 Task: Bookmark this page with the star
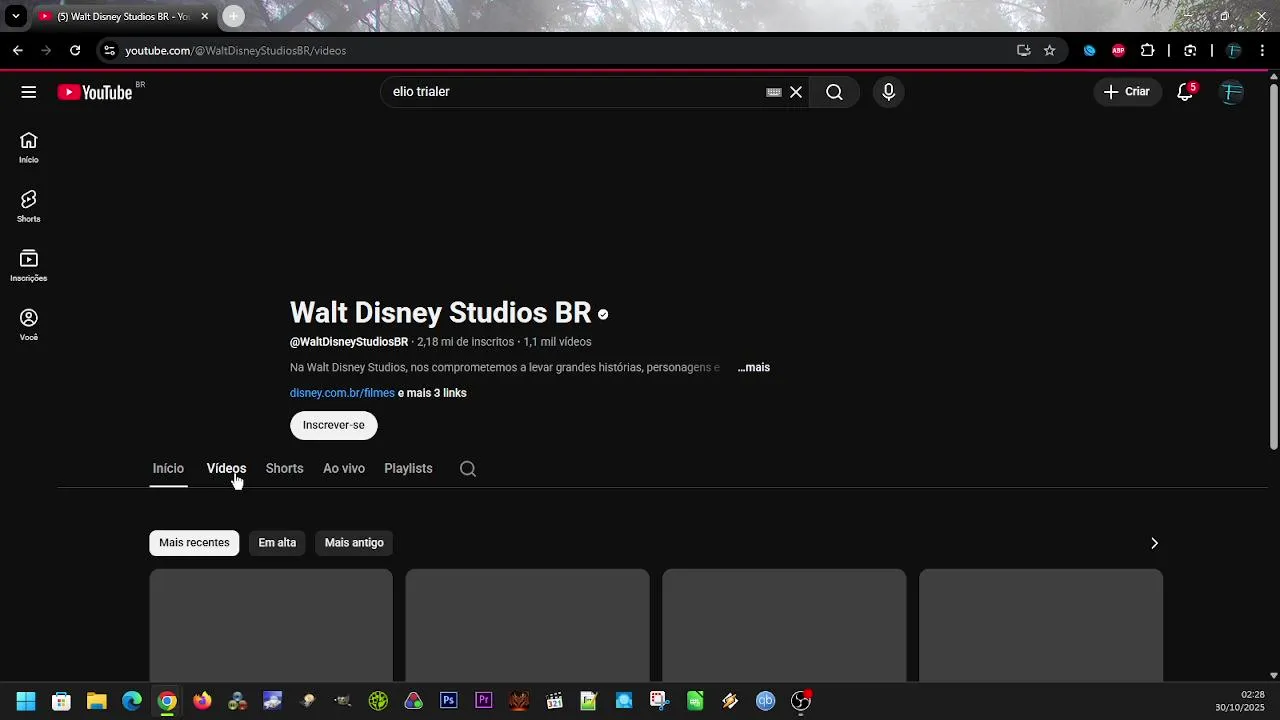[x=1049, y=50]
